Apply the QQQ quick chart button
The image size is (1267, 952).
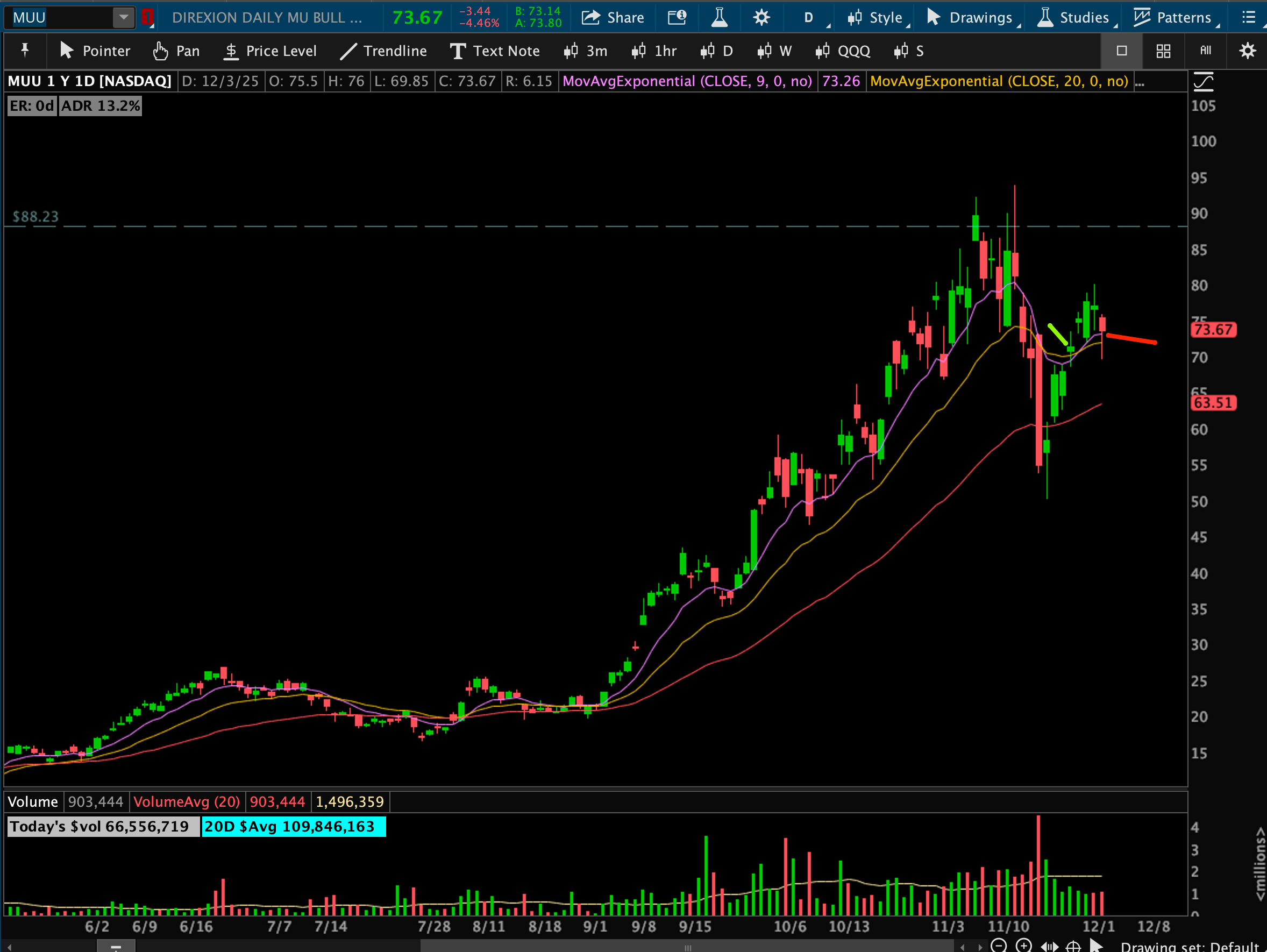pyautogui.click(x=843, y=51)
